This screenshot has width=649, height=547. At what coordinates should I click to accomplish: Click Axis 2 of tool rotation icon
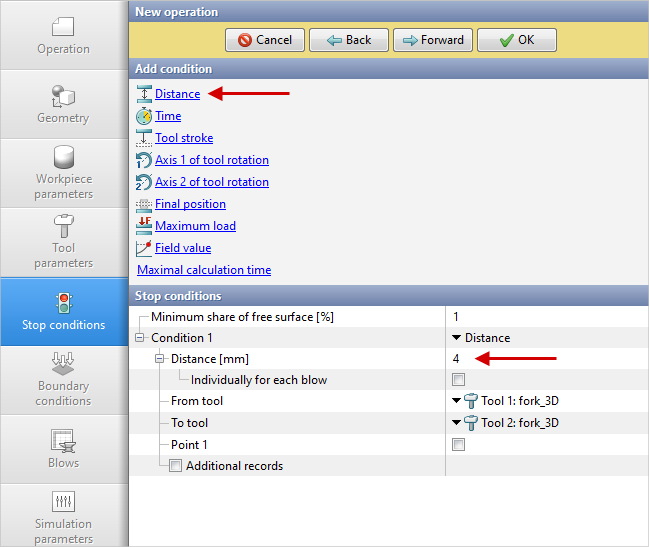(x=144, y=182)
